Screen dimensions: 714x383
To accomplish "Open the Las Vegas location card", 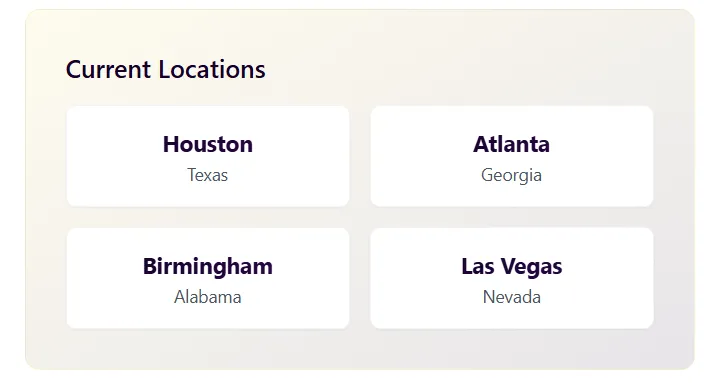I will (x=512, y=278).
